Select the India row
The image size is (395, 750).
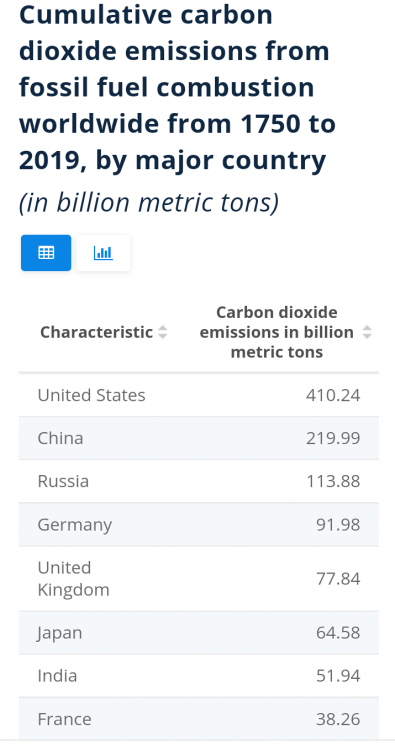point(199,676)
